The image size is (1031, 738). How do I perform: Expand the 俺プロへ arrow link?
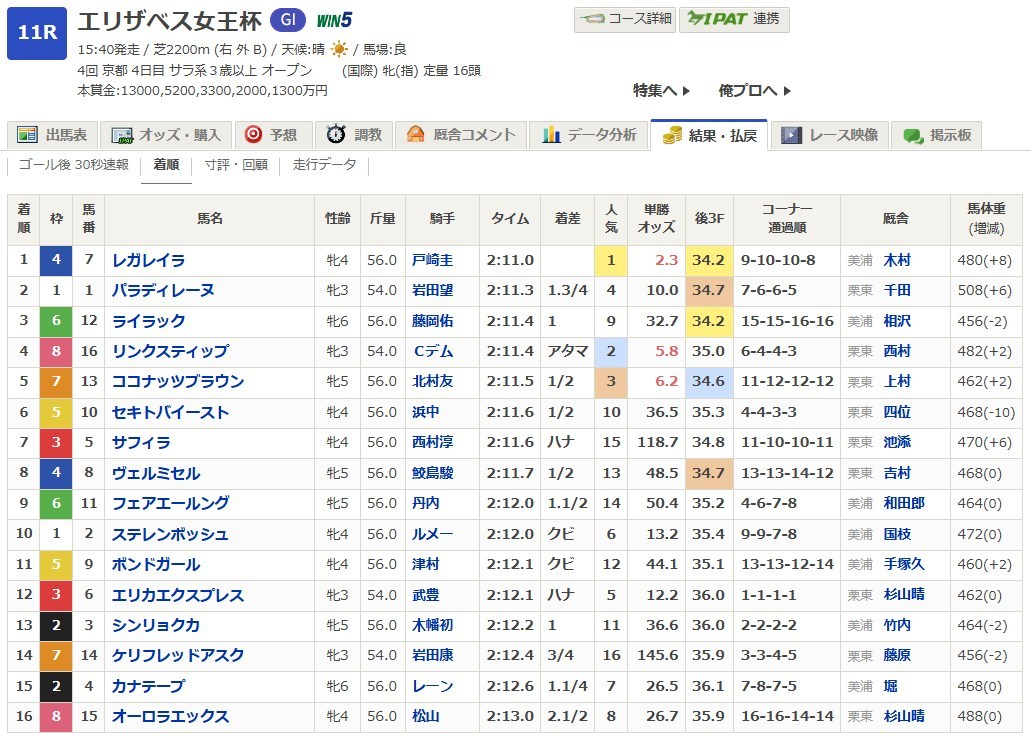(754, 90)
